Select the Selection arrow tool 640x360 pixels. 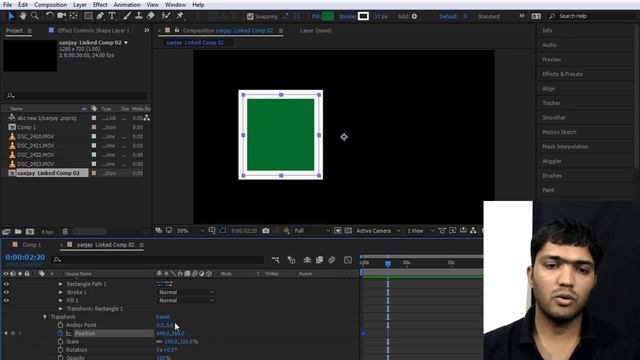pos(11,16)
